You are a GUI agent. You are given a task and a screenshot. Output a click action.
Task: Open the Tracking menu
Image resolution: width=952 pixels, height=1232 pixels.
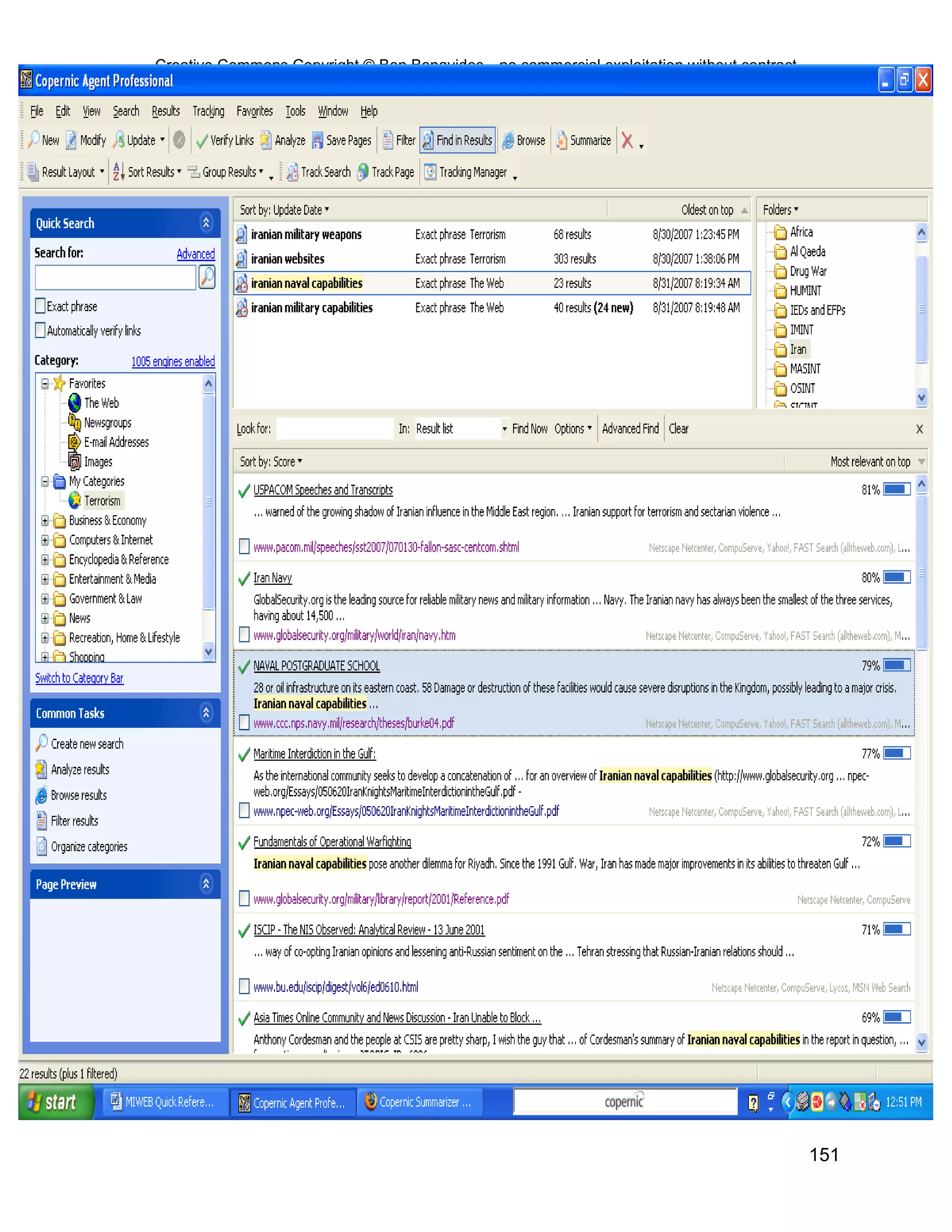point(208,111)
